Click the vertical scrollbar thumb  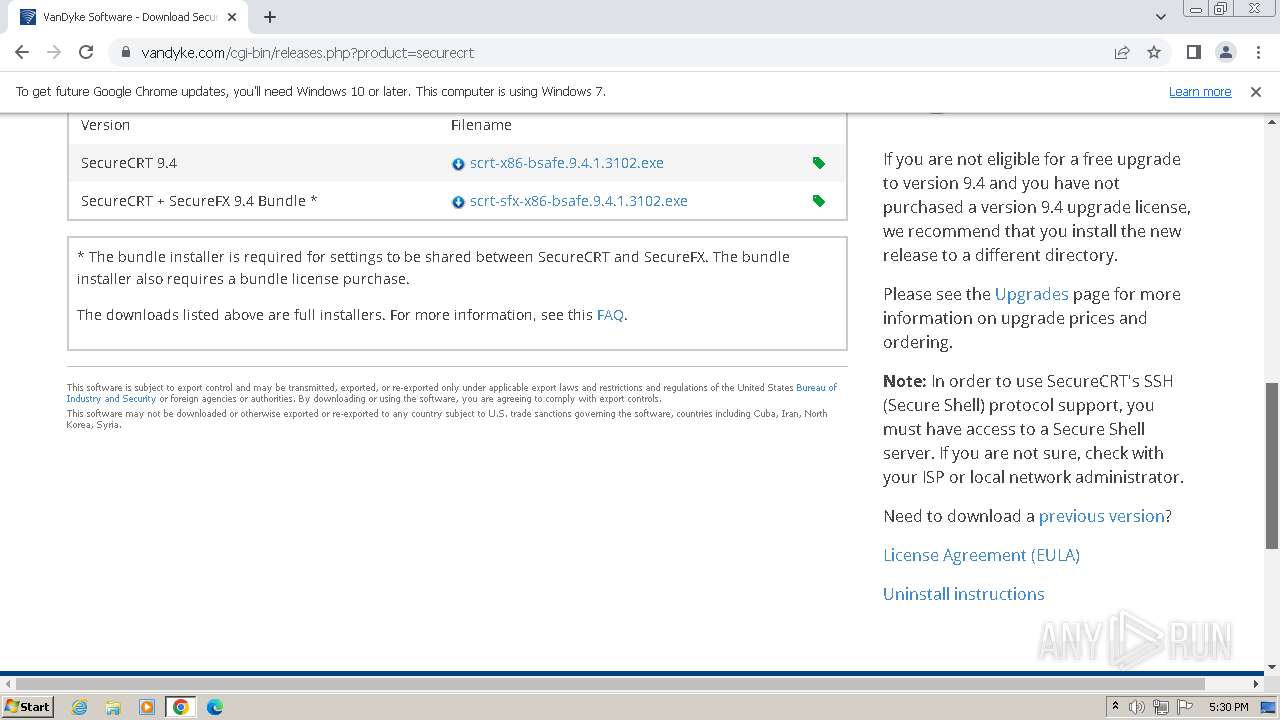(1272, 466)
